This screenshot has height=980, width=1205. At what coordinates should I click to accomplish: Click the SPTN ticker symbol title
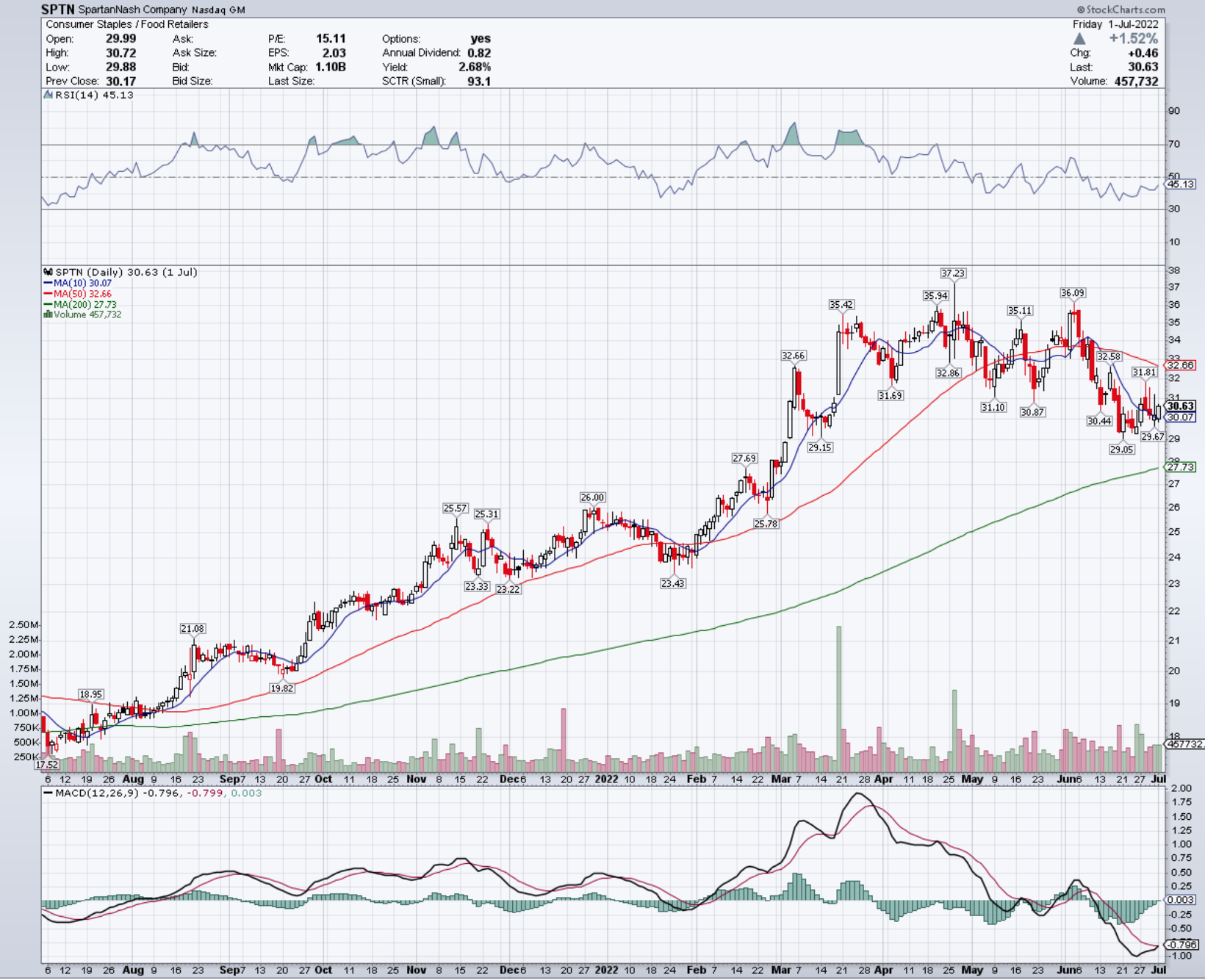(58, 10)
